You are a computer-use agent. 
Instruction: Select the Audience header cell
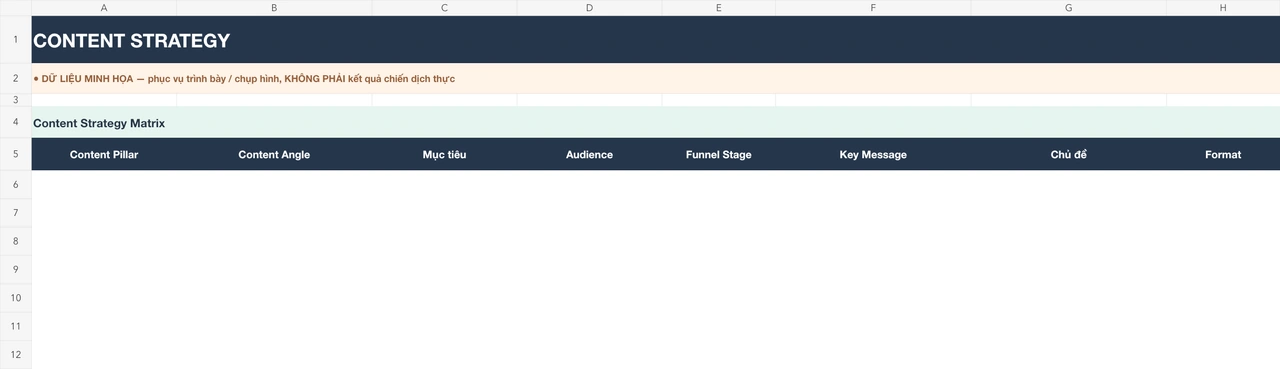pyautogui.click(x=589, y=154)
